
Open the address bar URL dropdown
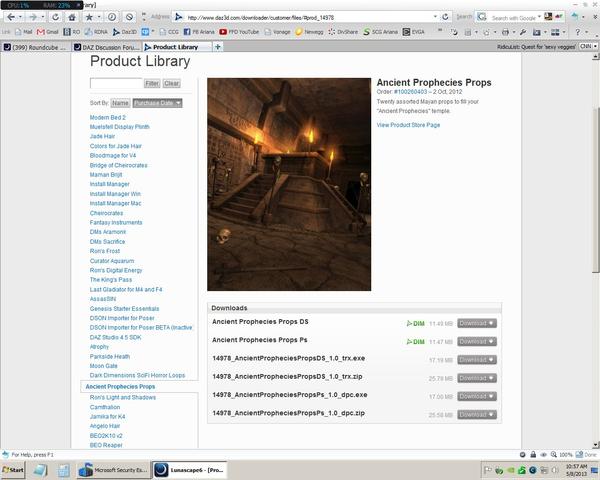point(435,17)
